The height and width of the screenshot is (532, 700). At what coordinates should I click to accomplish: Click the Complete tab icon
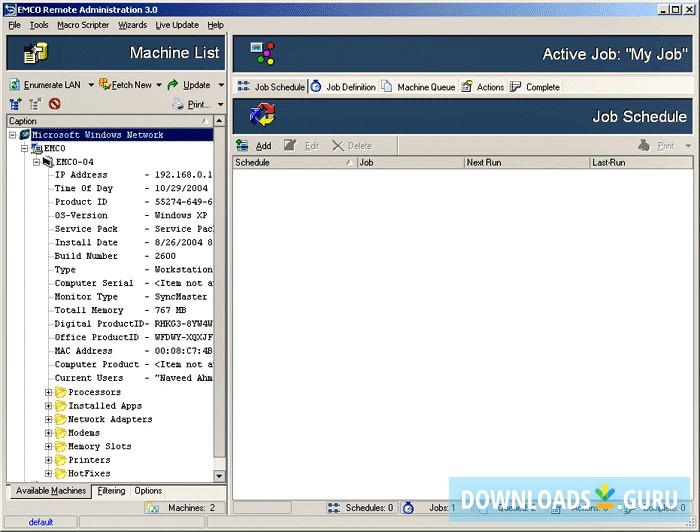pos(515,86)
